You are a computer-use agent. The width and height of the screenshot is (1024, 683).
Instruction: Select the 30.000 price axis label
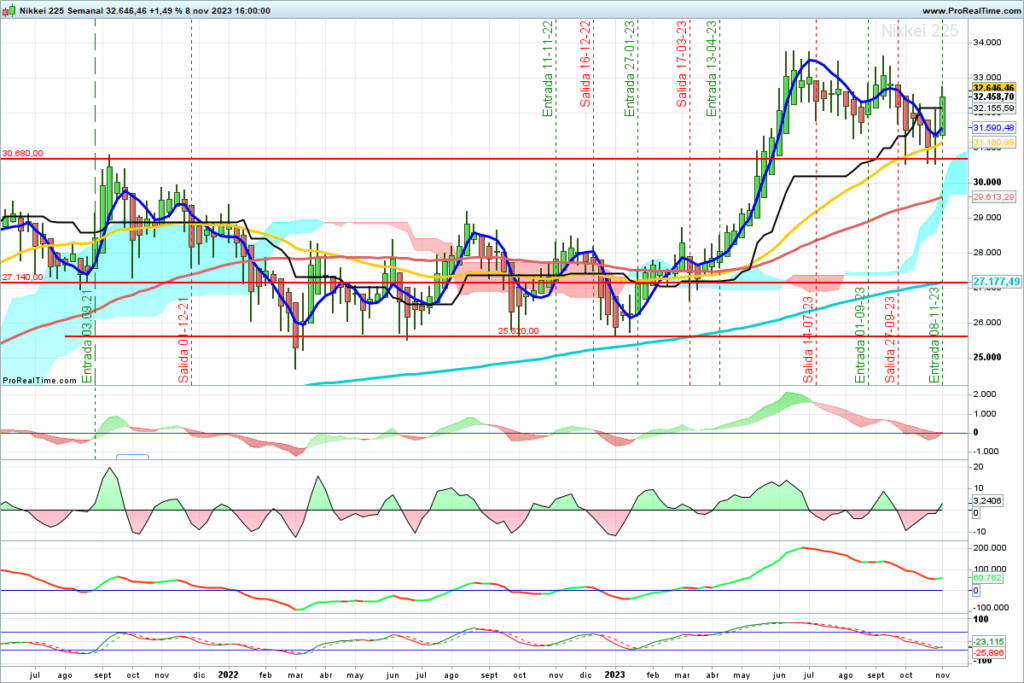[987, 182]
